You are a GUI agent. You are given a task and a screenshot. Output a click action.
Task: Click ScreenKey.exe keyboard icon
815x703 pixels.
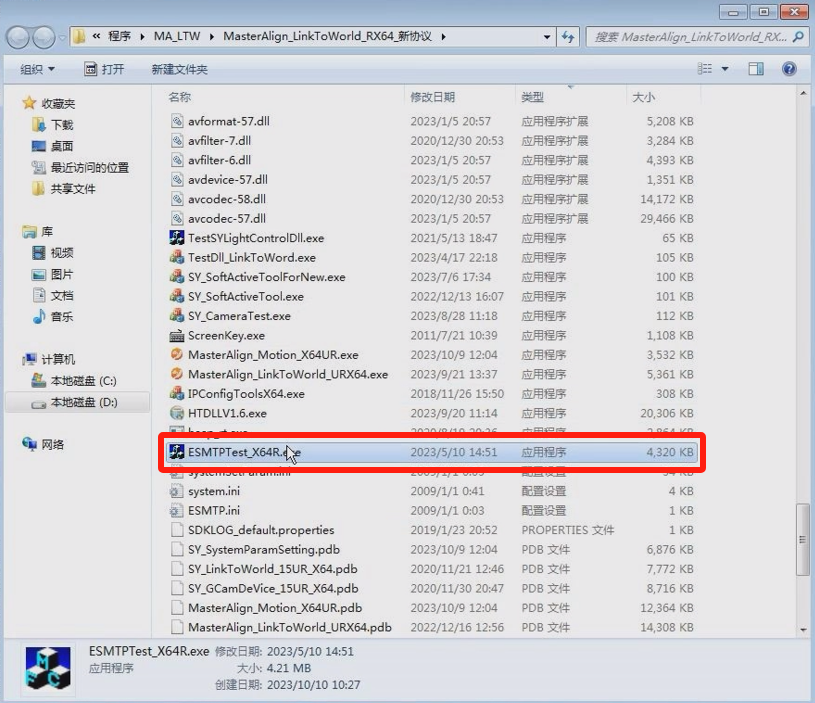pos(177,336)
